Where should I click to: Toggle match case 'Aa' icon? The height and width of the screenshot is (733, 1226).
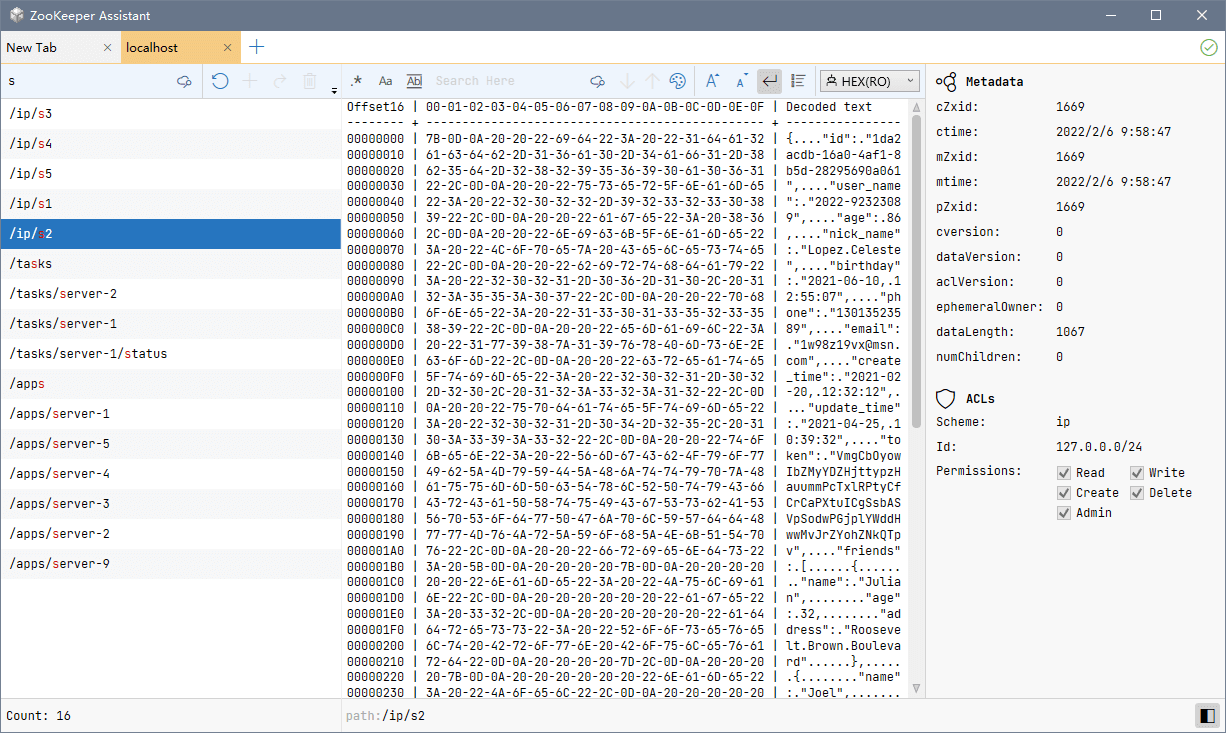coord(385,81)
